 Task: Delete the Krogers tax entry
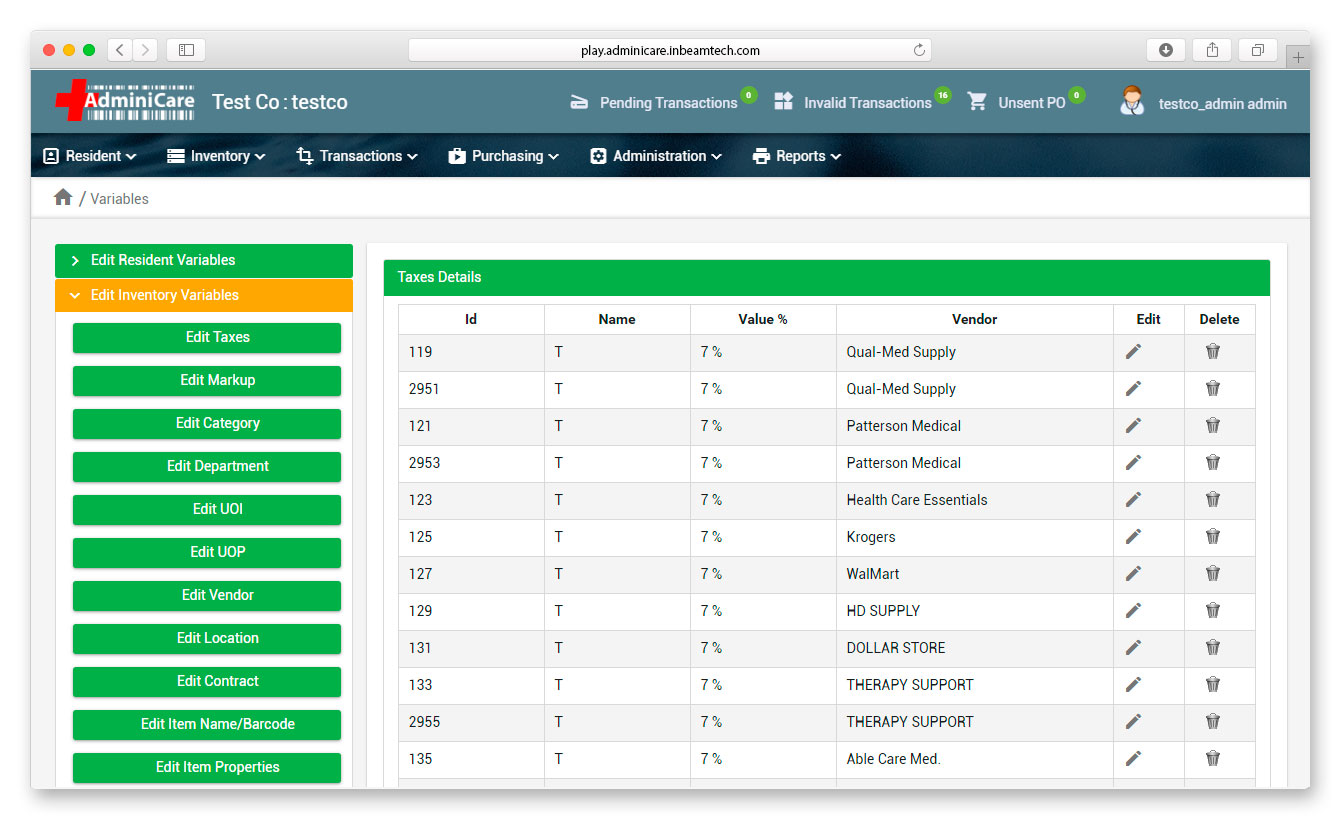point(1212,537)
